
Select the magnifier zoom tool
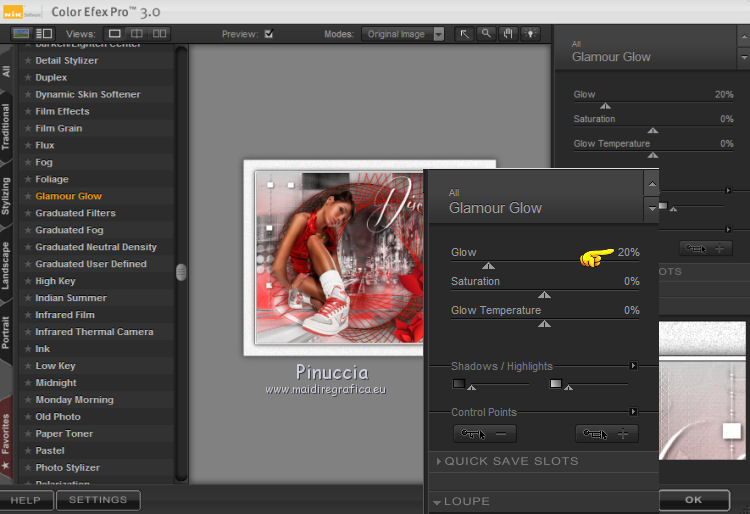(486, 33)
